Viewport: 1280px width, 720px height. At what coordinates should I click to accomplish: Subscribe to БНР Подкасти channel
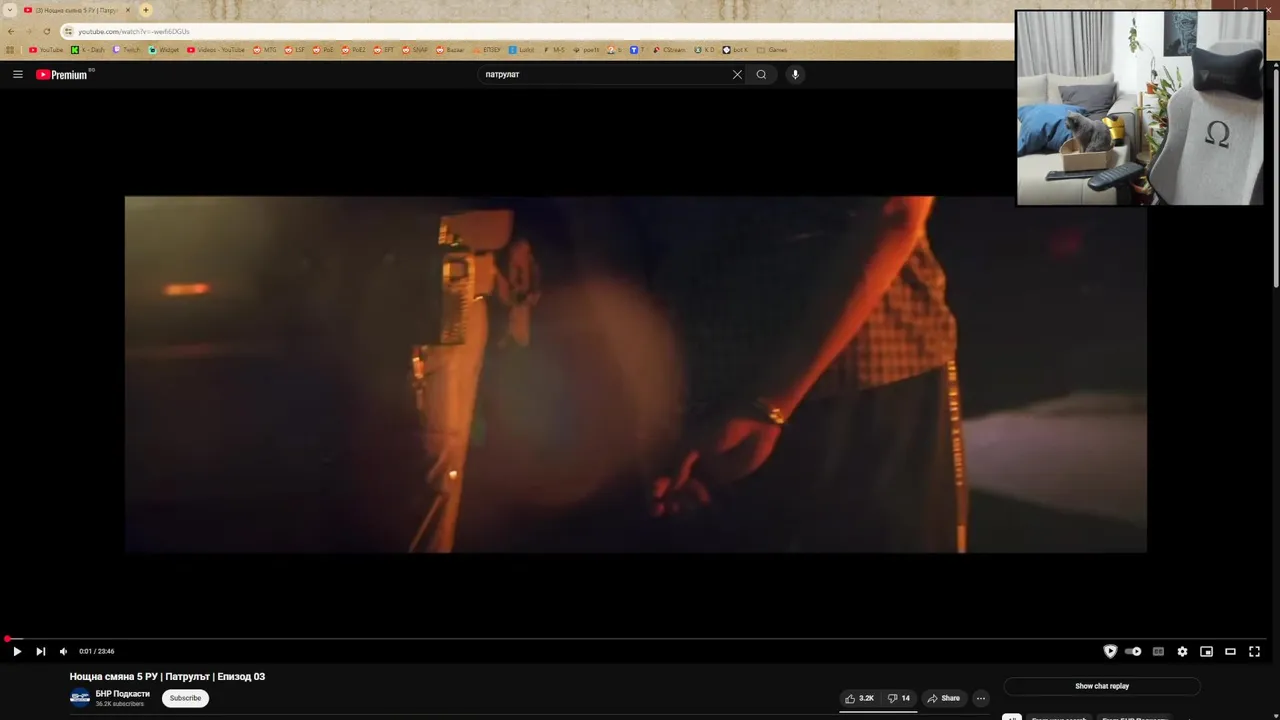pos(185,698)
